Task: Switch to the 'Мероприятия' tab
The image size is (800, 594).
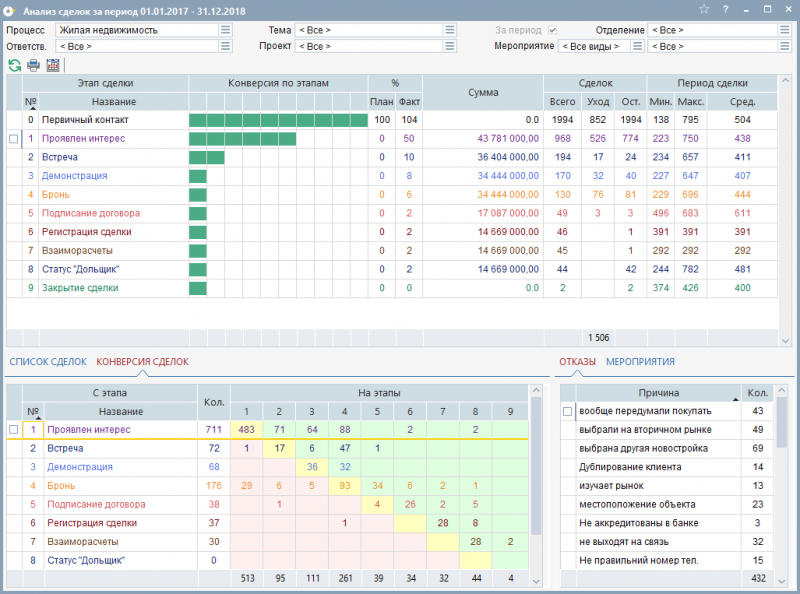Action: click(640, 362)
